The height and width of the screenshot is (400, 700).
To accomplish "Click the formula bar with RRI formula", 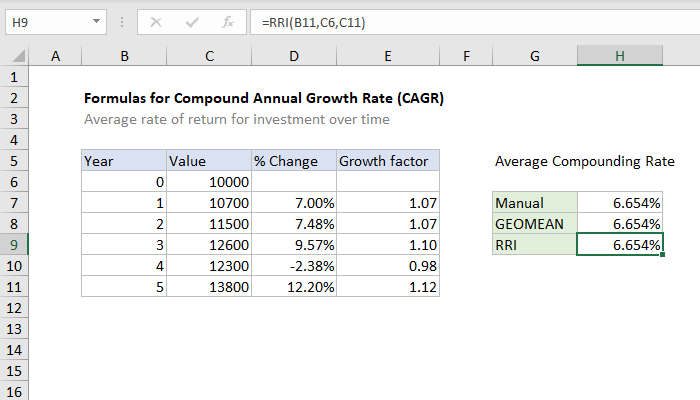I will tap(475, 22).
